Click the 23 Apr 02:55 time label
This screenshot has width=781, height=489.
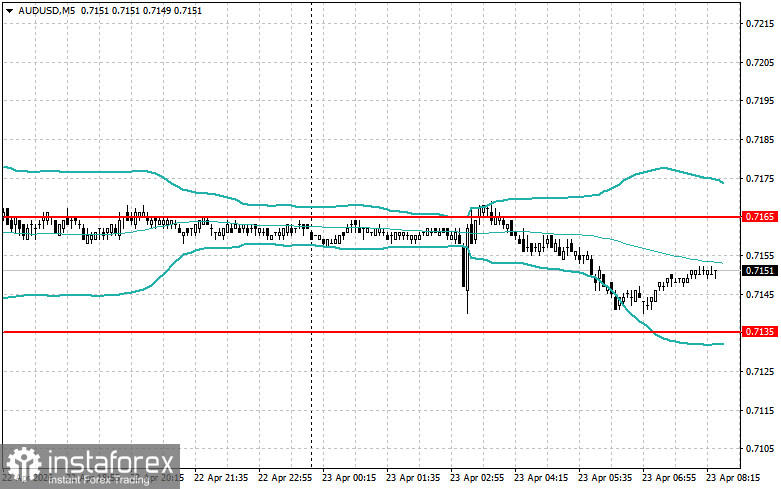(477, 478)
